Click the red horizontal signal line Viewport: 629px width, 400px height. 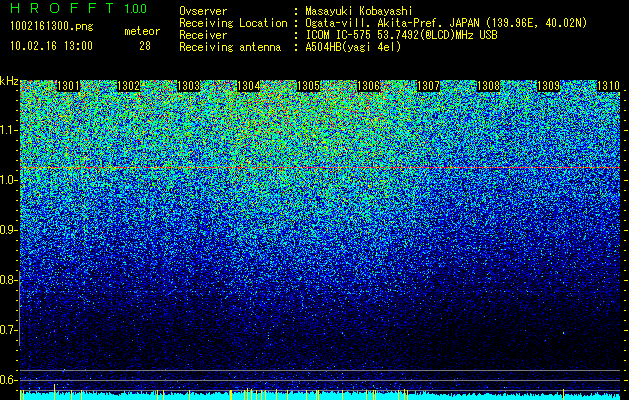320,167
